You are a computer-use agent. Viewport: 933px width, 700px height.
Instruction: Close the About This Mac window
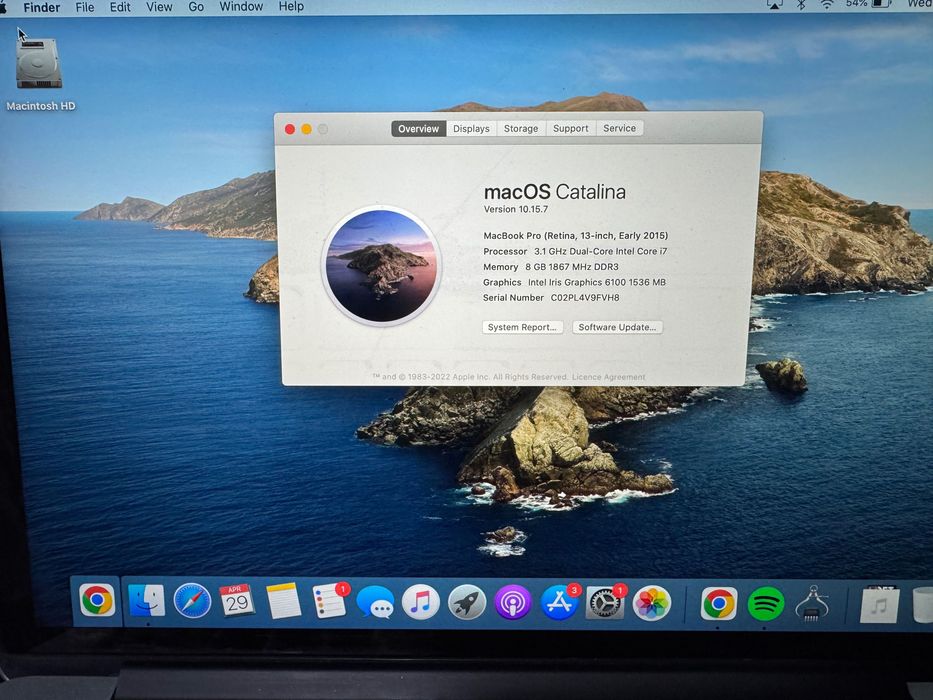(290, 129)
